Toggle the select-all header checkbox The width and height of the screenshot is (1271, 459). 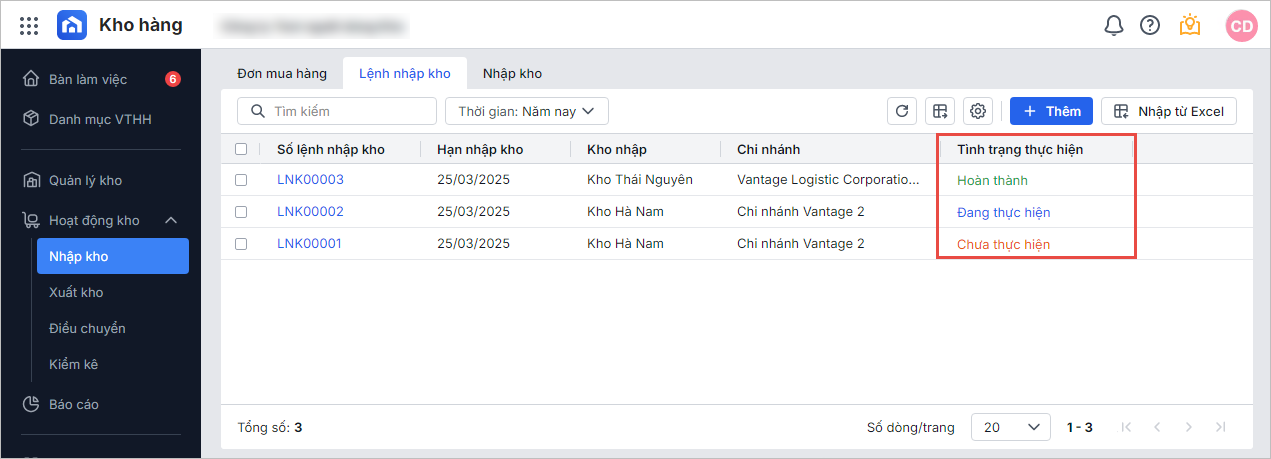click(241, 149)
